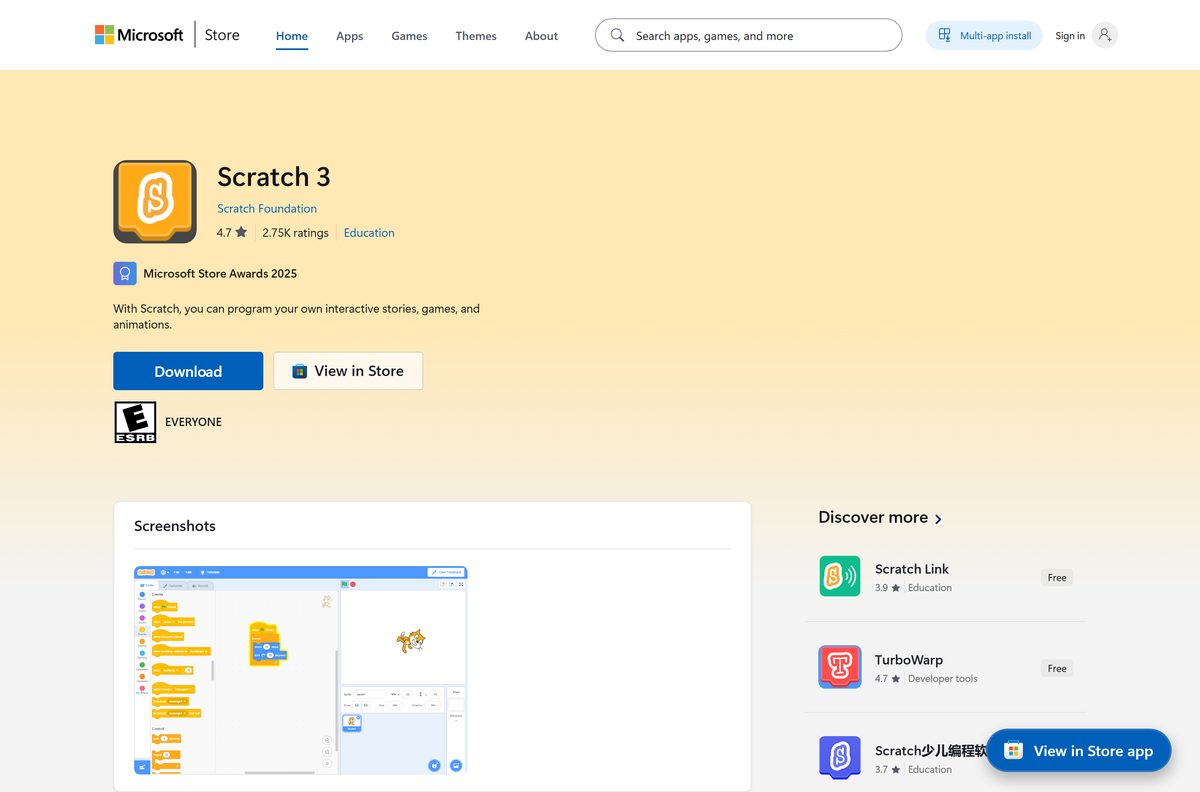The width and height of the screenshot is (1200, 792).
Task: Open the Store home link
Action: [222, 35]
